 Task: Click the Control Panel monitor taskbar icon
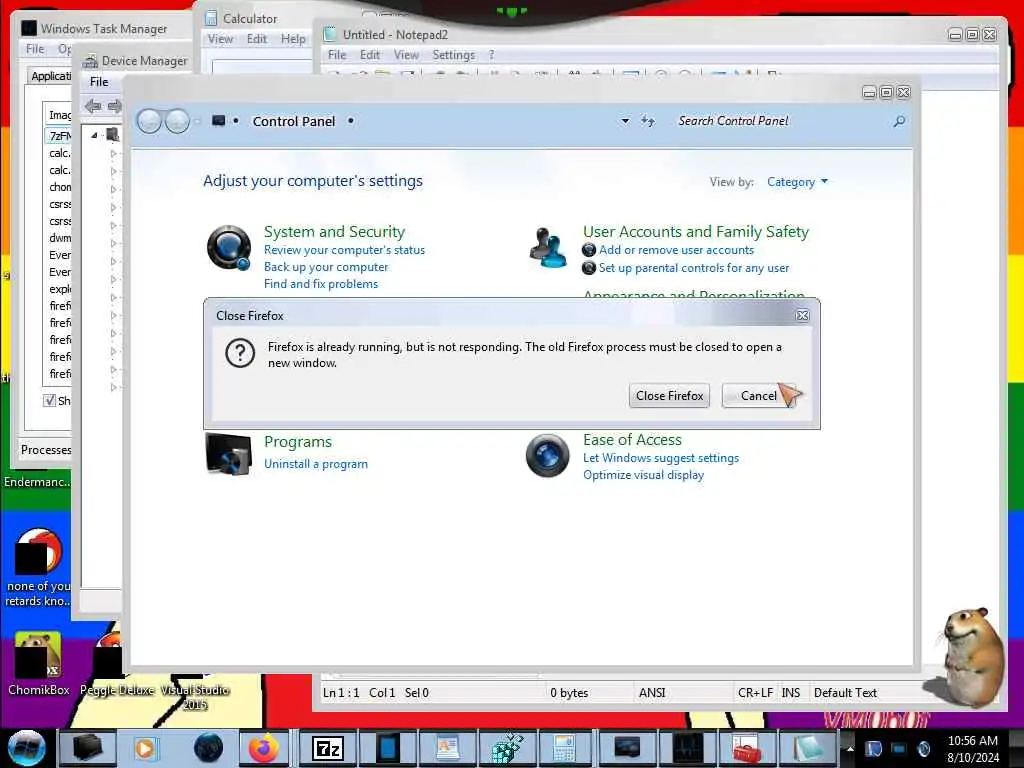click(x=628, y=748)
